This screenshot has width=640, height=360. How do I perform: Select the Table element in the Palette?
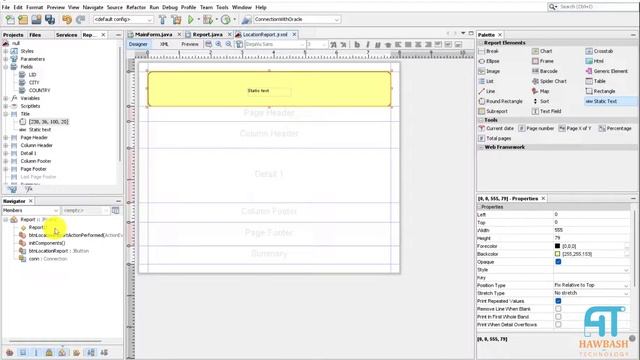pos(596,81)
